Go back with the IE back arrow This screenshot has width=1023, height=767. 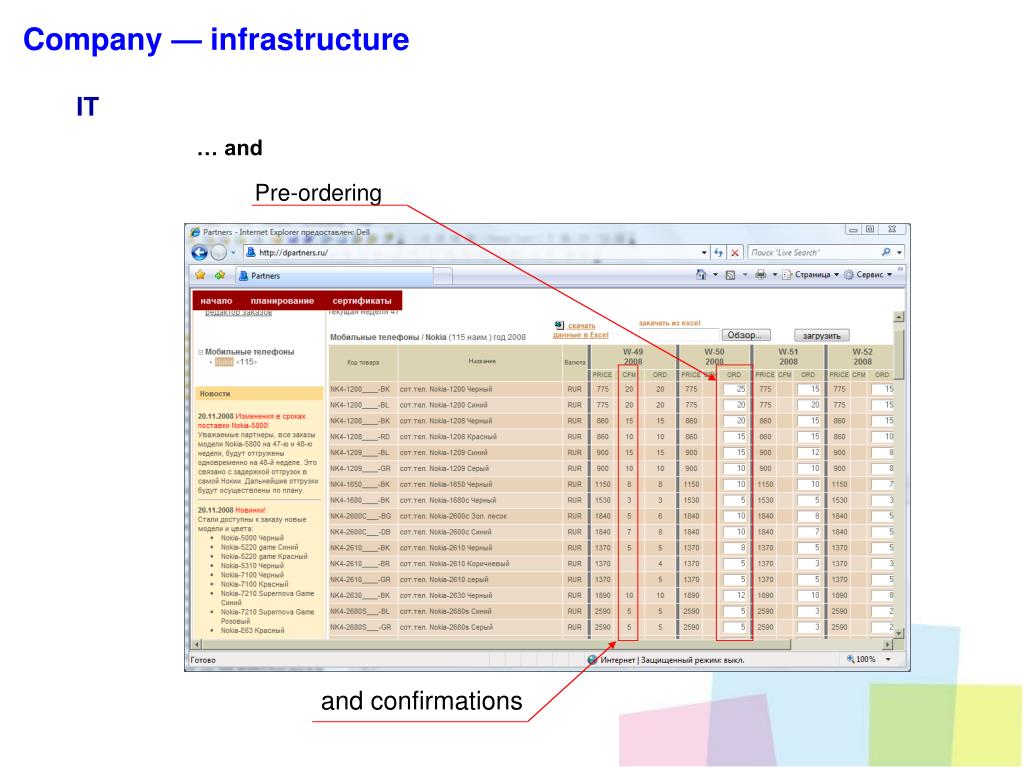pos(200,252)
